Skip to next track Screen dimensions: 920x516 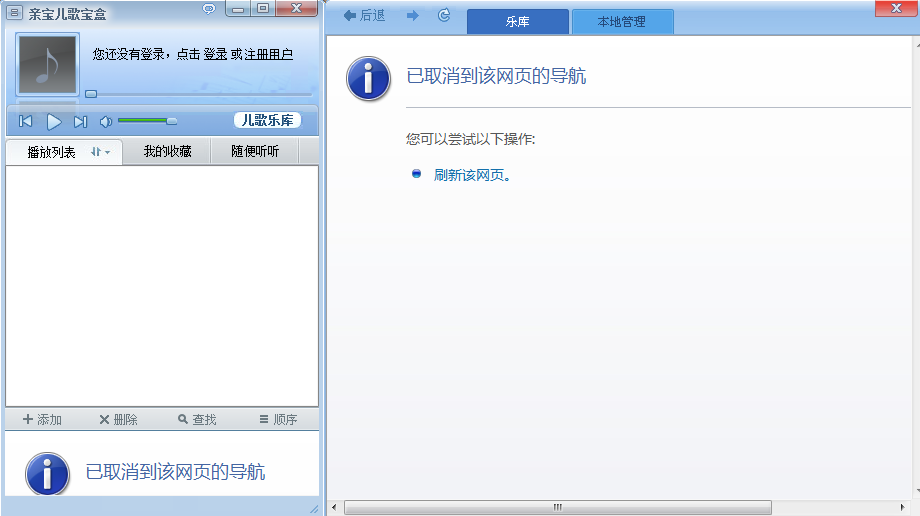tap(80, 122)
